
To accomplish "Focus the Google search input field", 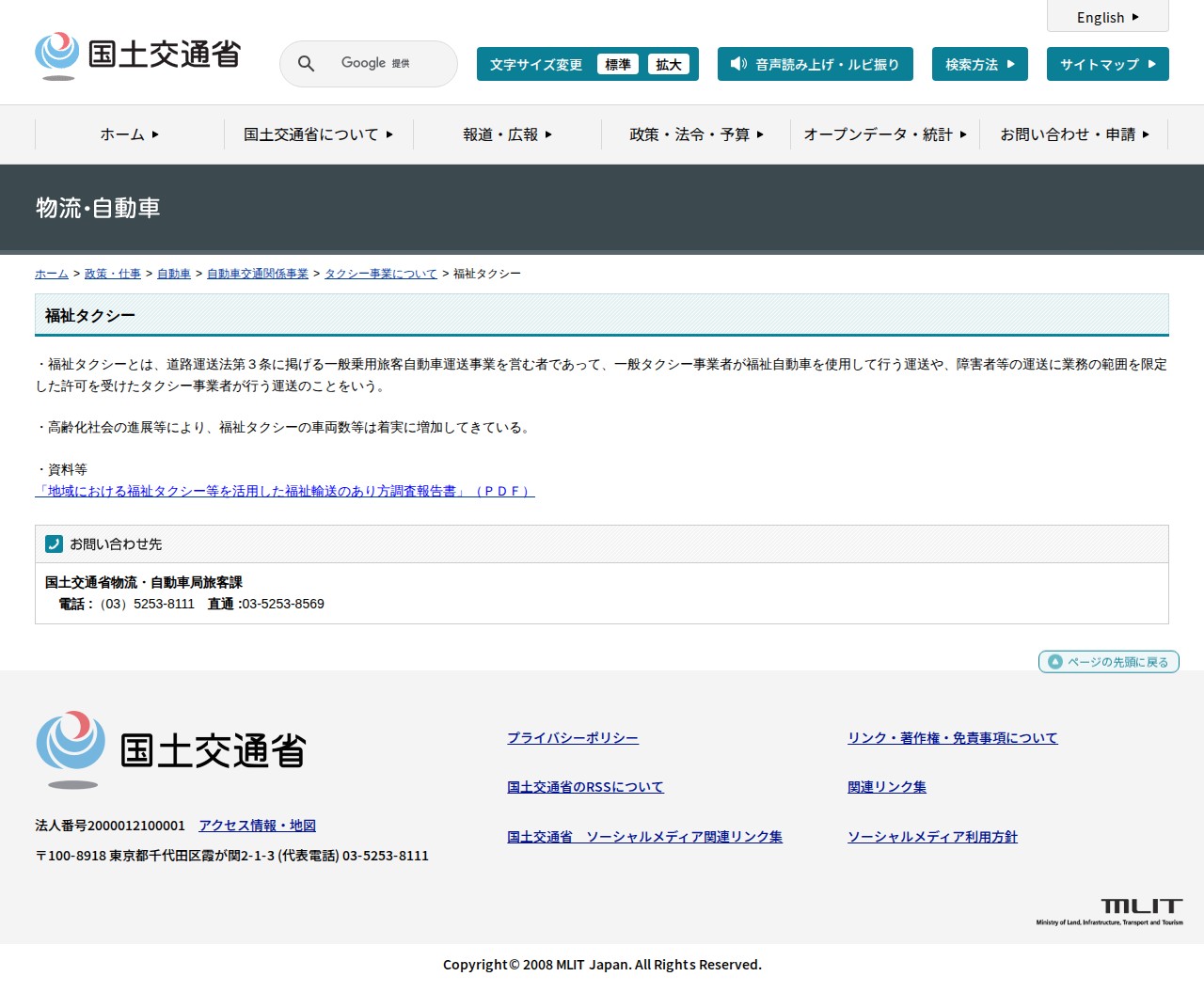I will point(386,64).
